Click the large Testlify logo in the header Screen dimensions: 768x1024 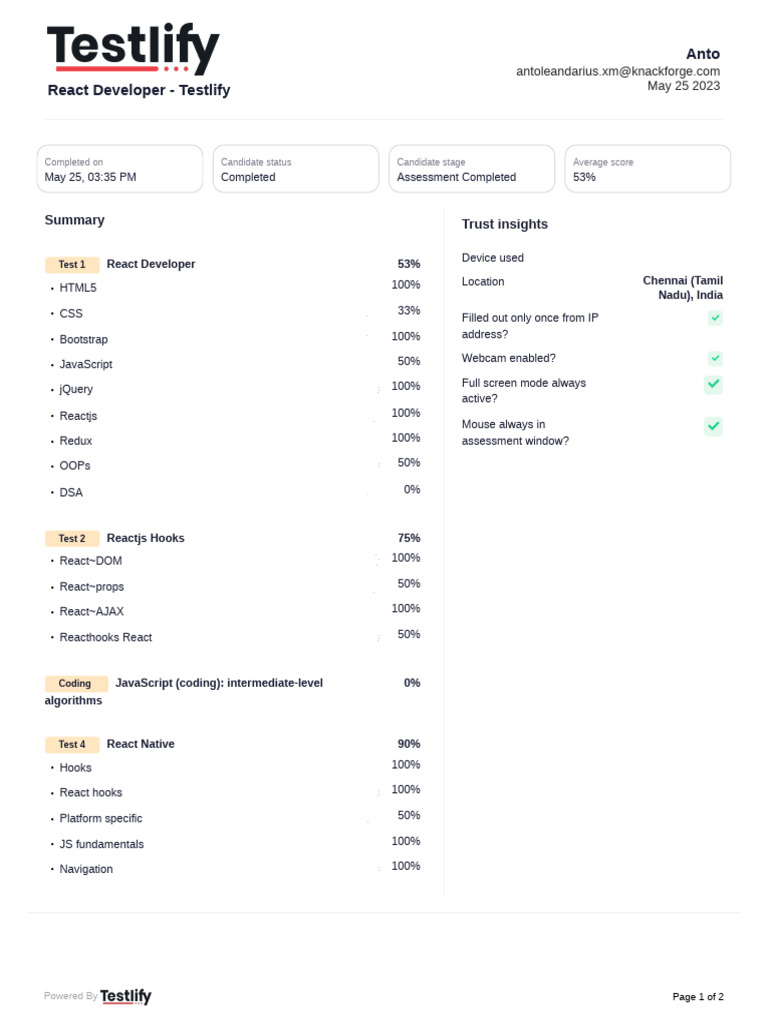[x=132, y=48]
